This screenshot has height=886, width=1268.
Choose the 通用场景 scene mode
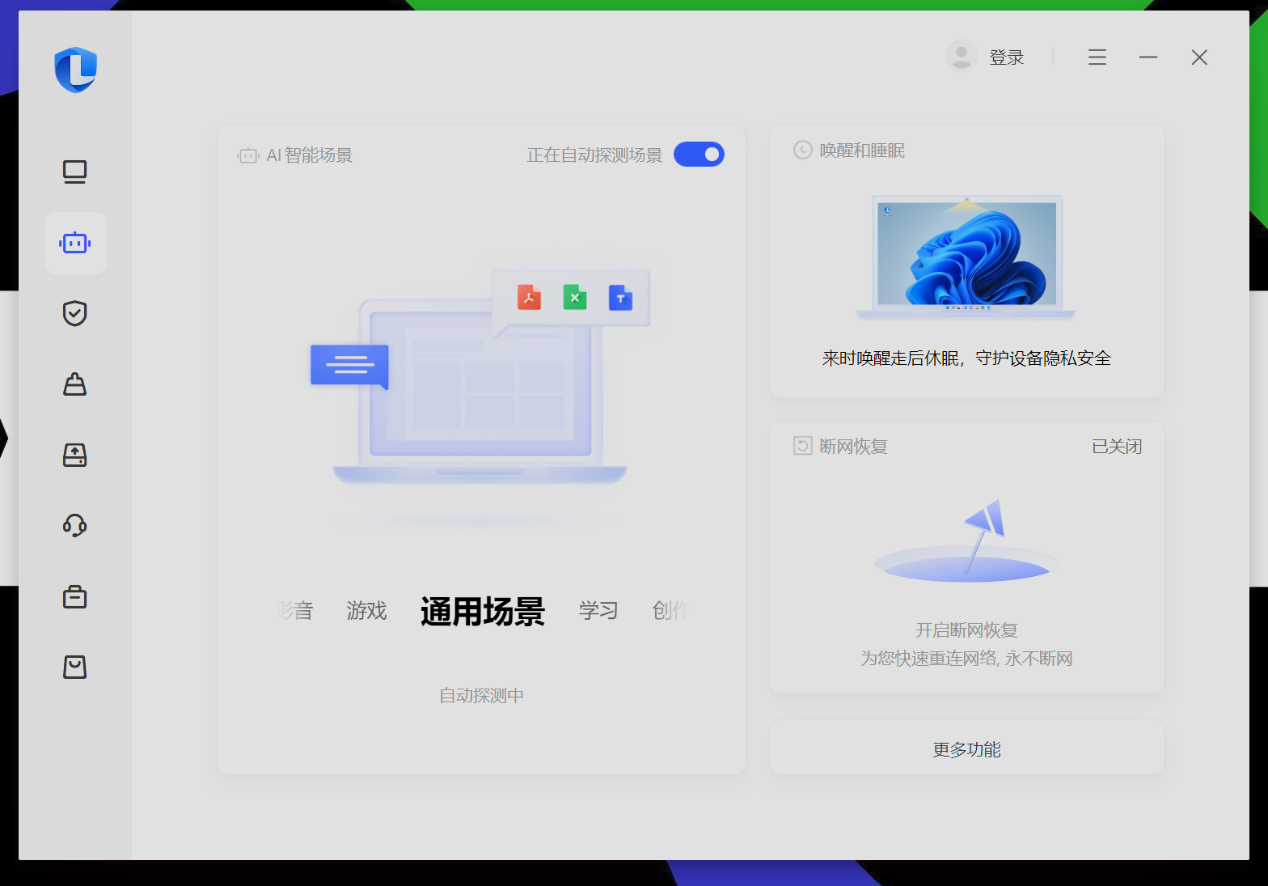482,611
